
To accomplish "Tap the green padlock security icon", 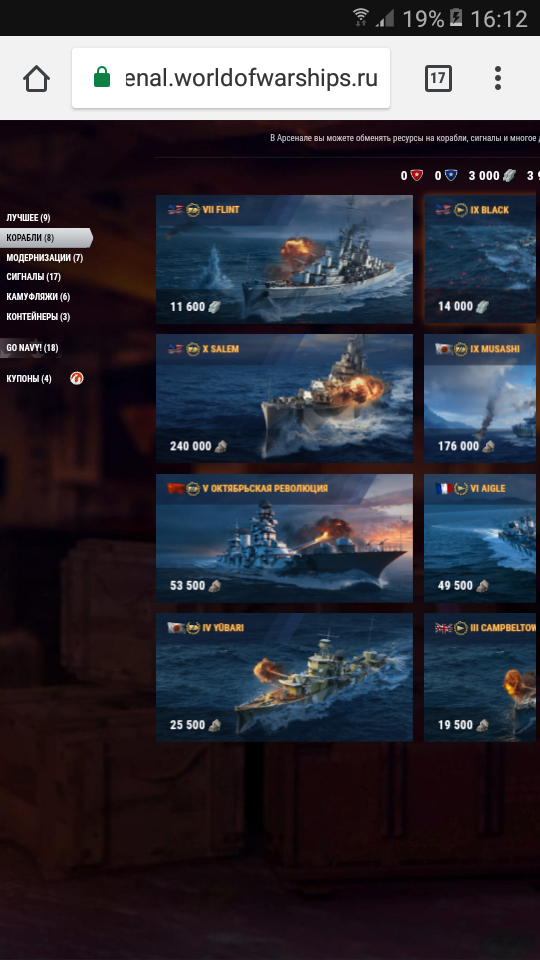I will pyautogui.click(x=102, y=78).
